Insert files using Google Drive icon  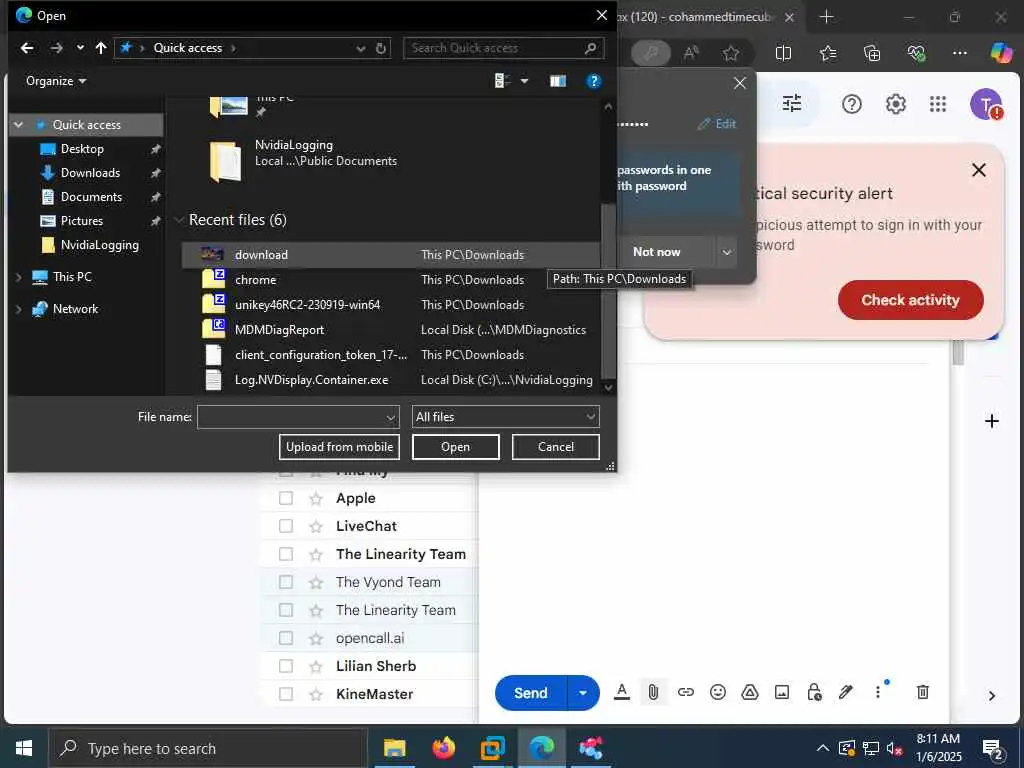point(750,692)
